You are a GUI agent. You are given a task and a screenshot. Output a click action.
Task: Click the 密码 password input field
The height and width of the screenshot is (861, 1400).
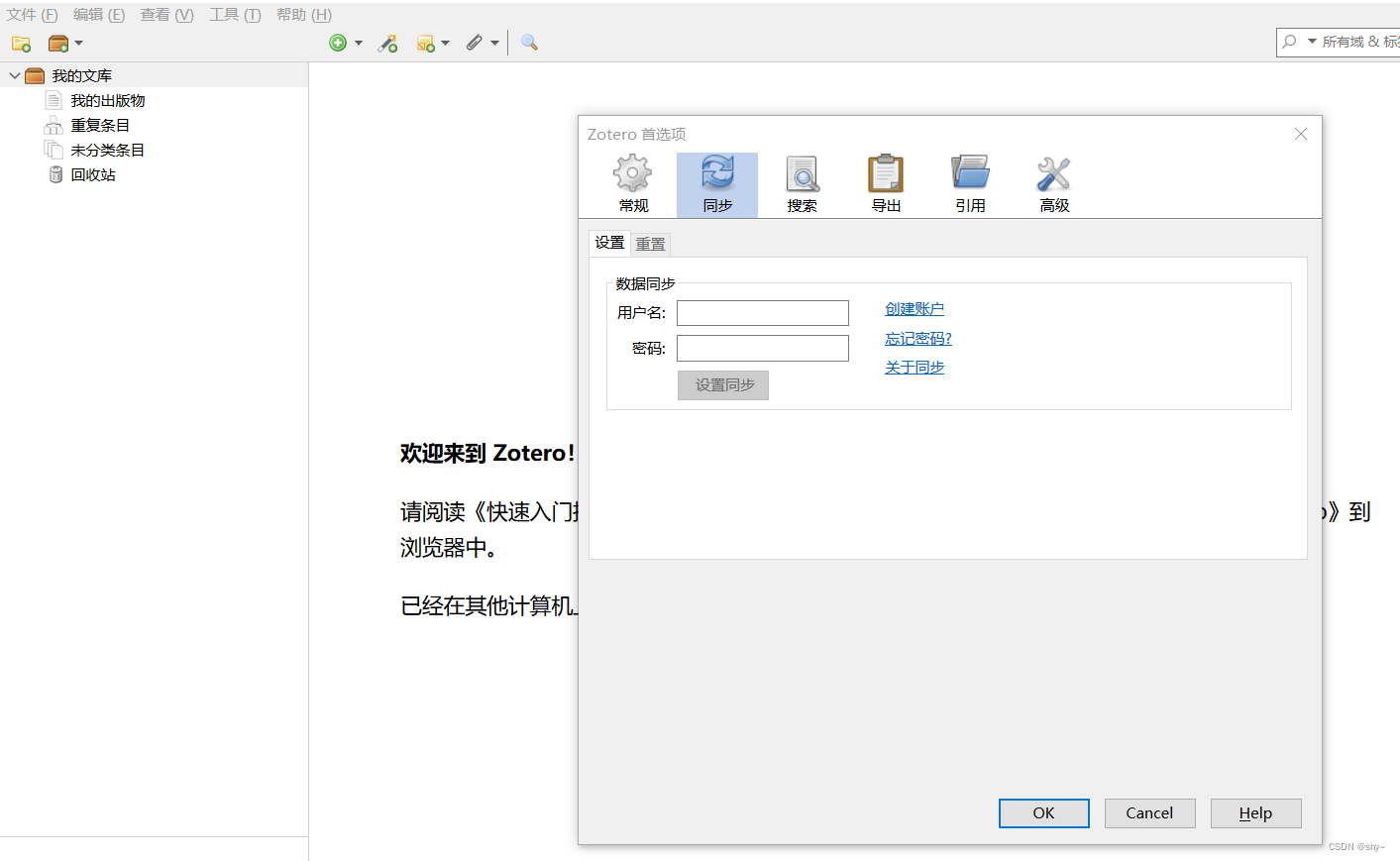pos(763,348)
